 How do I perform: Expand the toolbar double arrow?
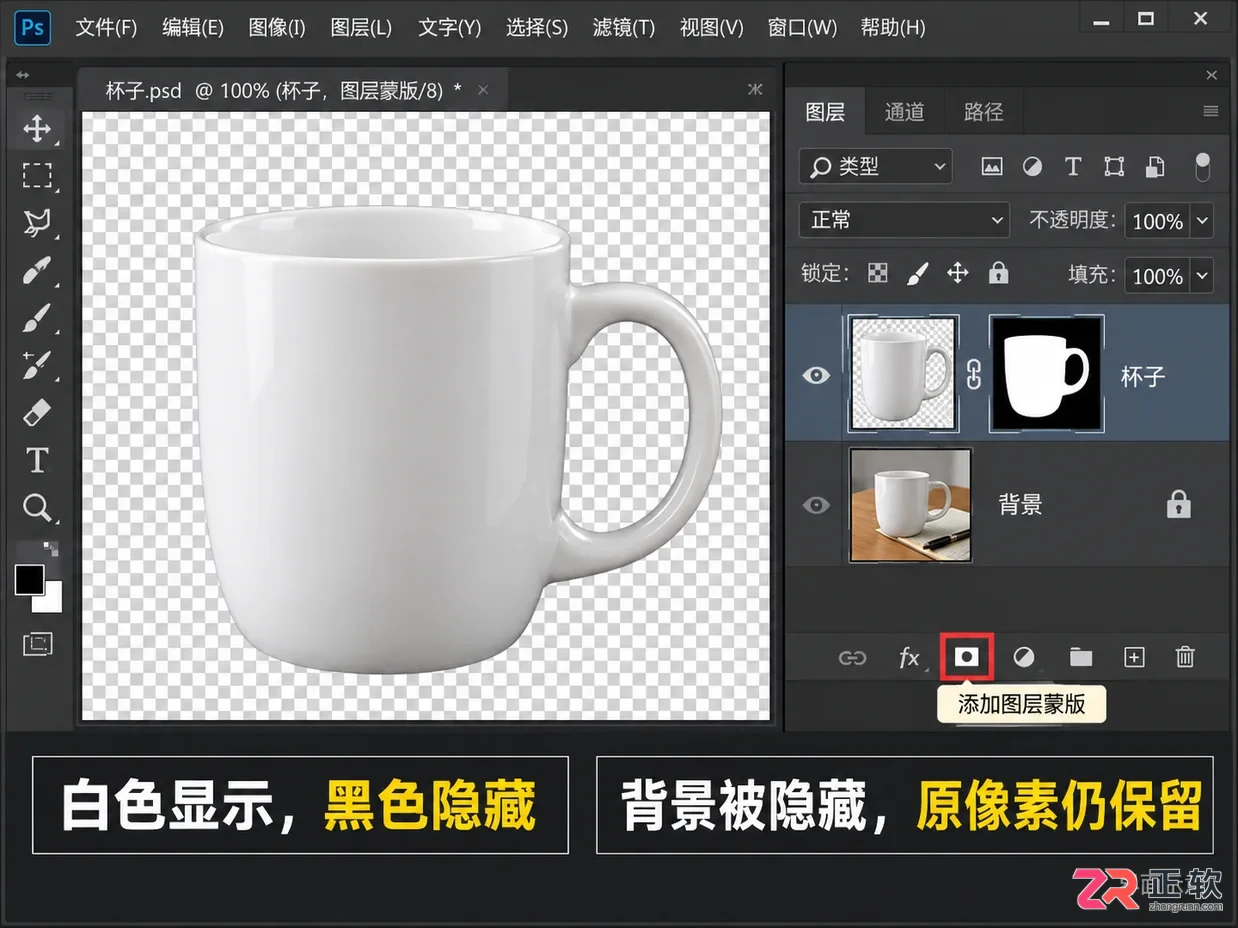coord(22,75)
